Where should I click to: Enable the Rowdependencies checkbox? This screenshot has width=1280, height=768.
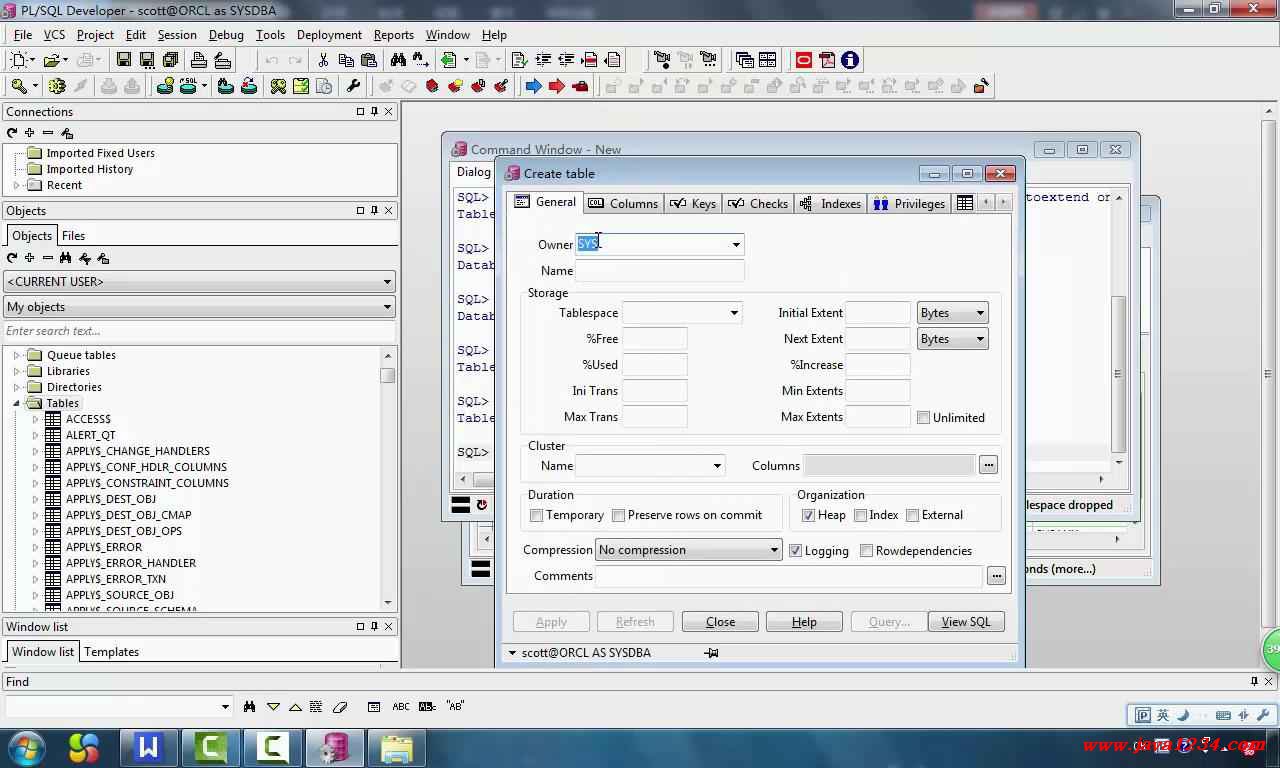pos(867,551)
